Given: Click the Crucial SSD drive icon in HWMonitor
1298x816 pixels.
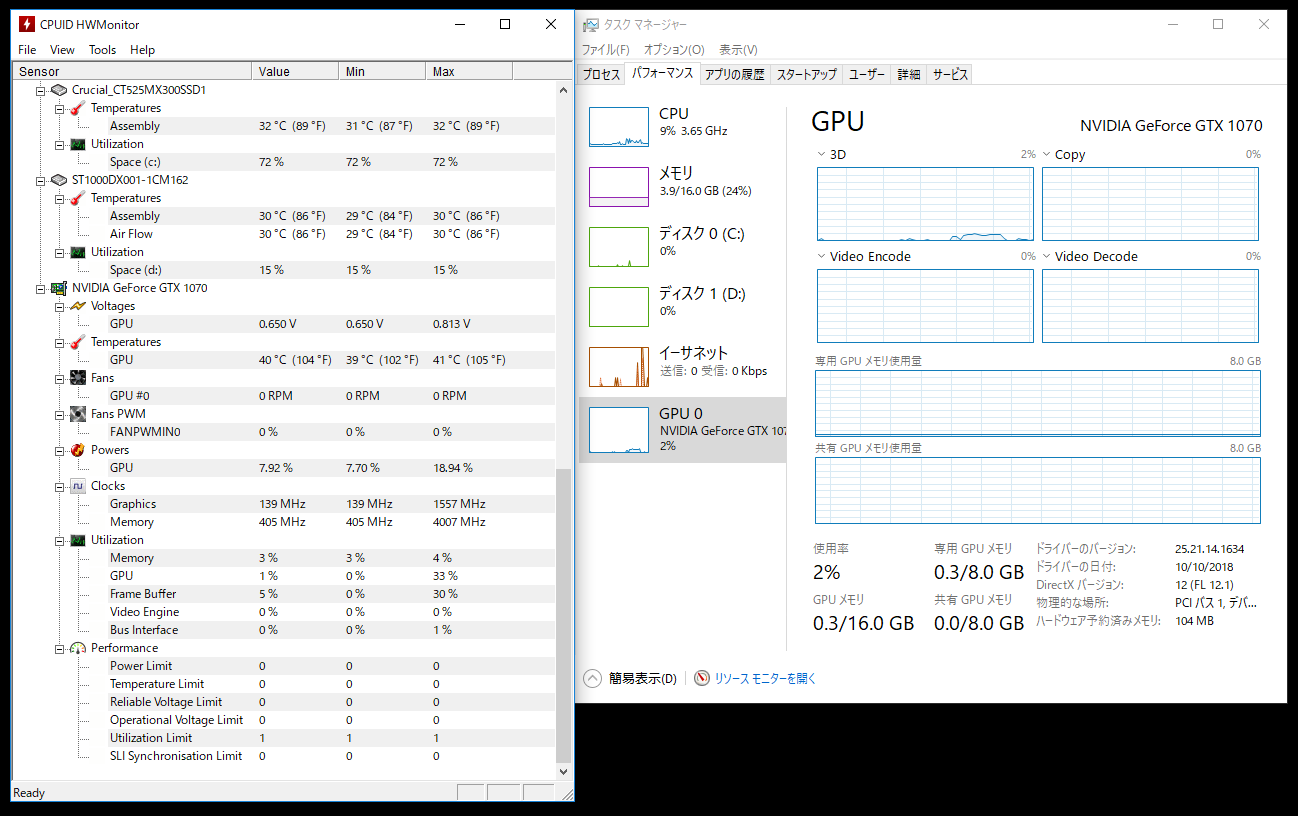Looking at the screenshot, I should point(58,90).
